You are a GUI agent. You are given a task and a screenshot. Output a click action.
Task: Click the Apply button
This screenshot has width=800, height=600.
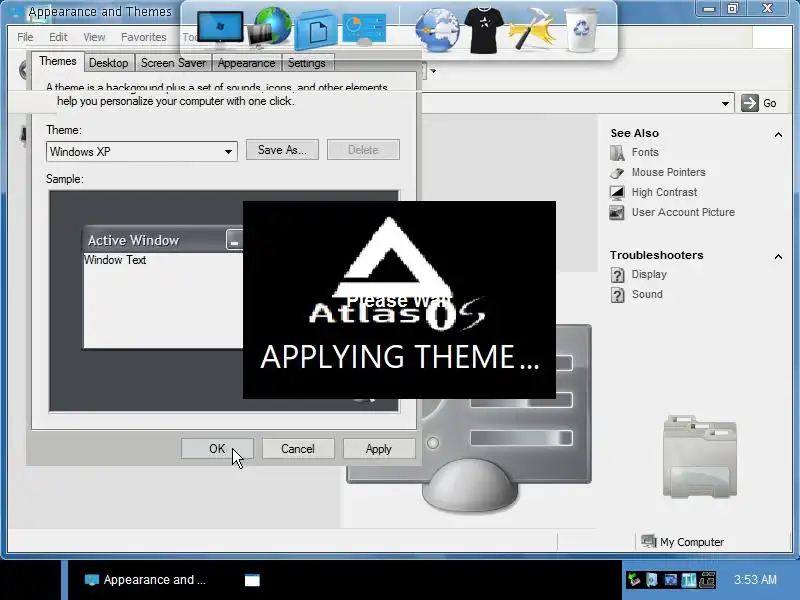[379, 448]
